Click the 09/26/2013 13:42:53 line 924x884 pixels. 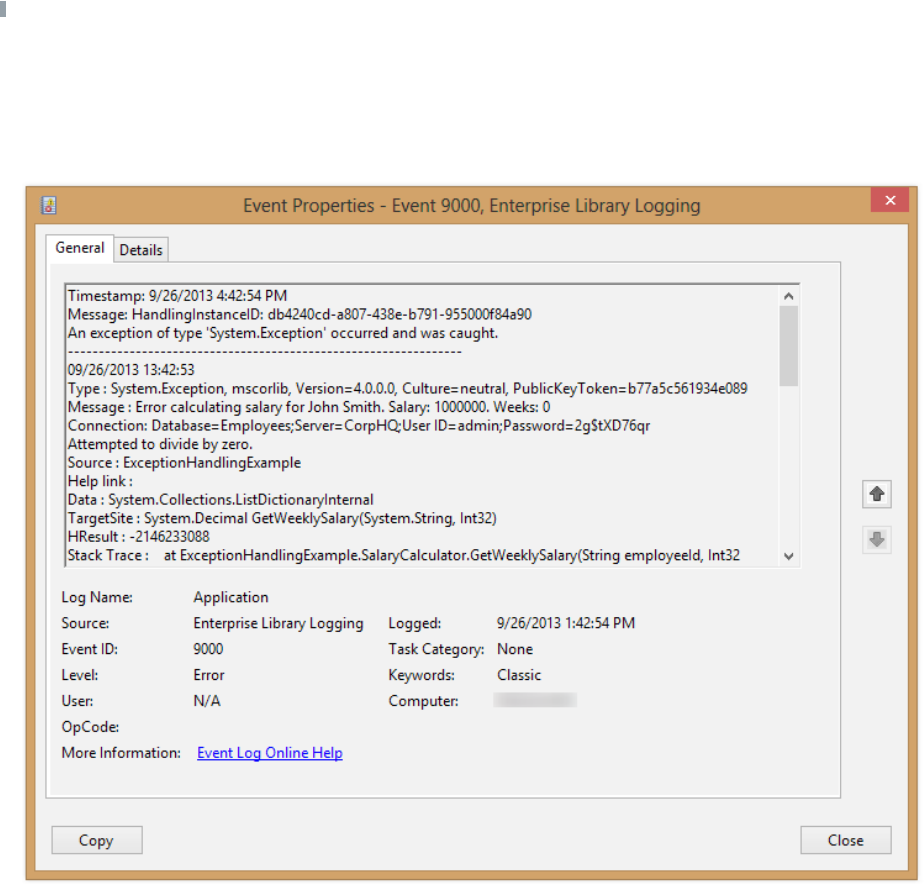[x=131, y=370]
